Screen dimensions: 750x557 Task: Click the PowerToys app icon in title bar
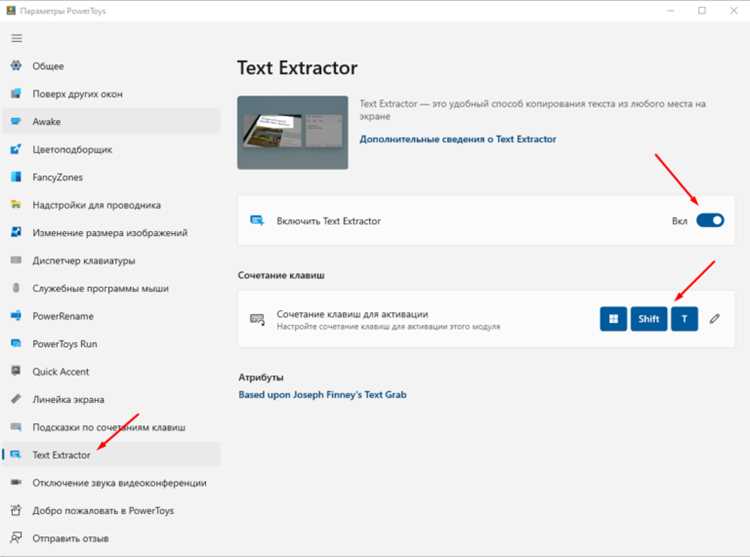pyautogui.click(x=11, y=11)
